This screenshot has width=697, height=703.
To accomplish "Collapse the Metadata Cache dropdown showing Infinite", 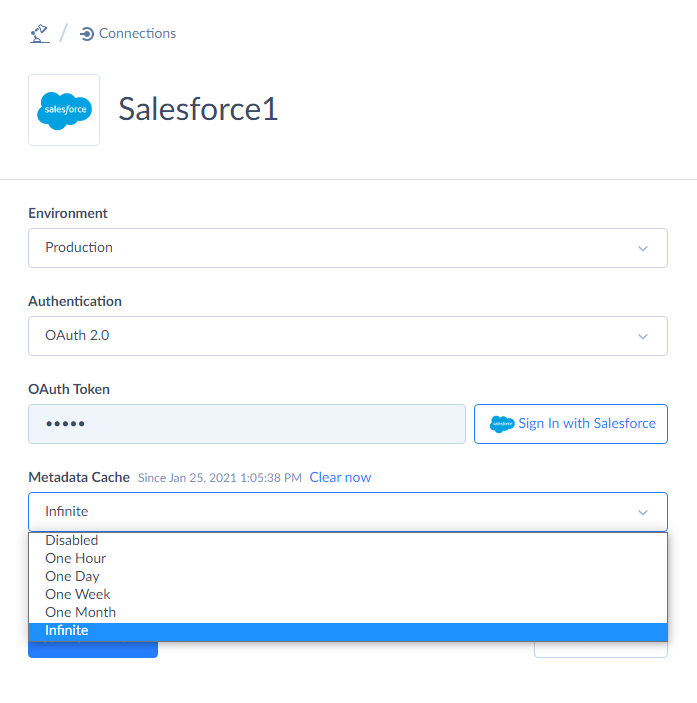I will [348, 512].
